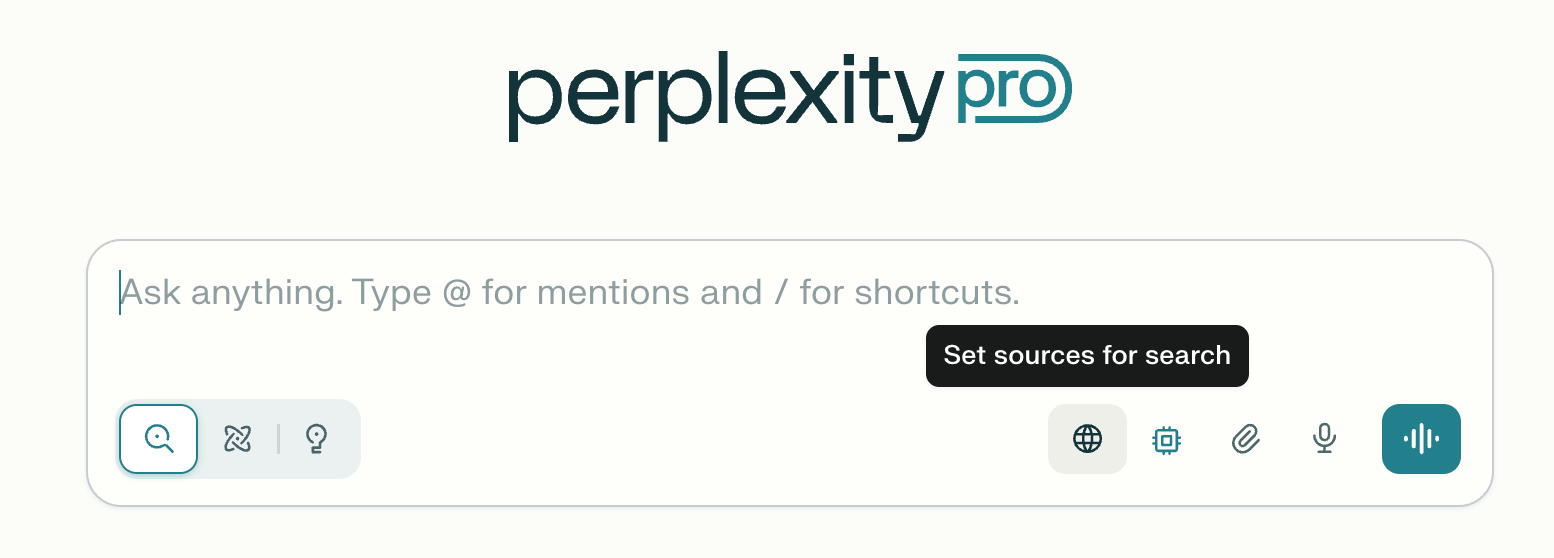The width and height of the screenshot is (1554, 558).
Task: Click the perplexity wordmark logo
Action: point(726,97)
